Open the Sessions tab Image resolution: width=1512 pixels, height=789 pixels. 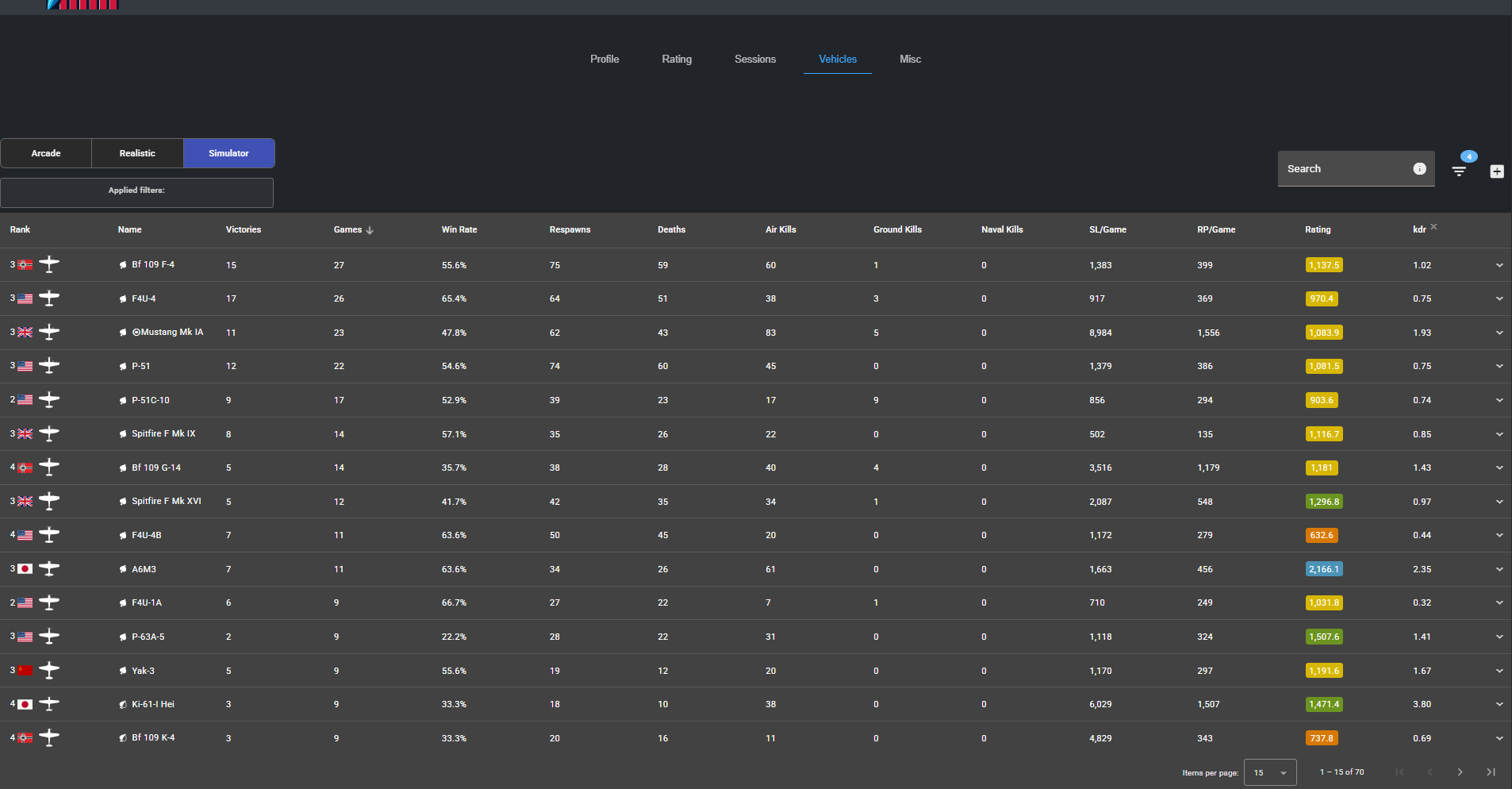[755, 60]
